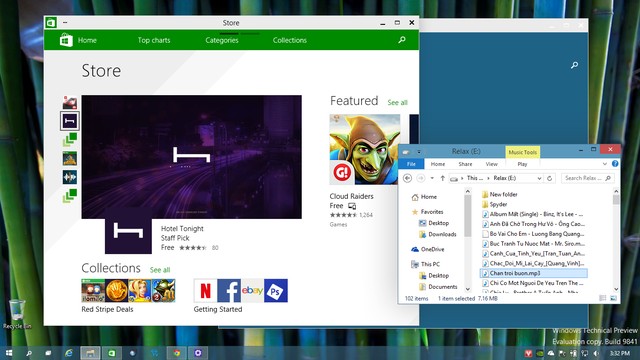Viewport: 640px width, 360px height.
Task: Click the Hotel Tonight purple app logo
Action: pos(128,231)
